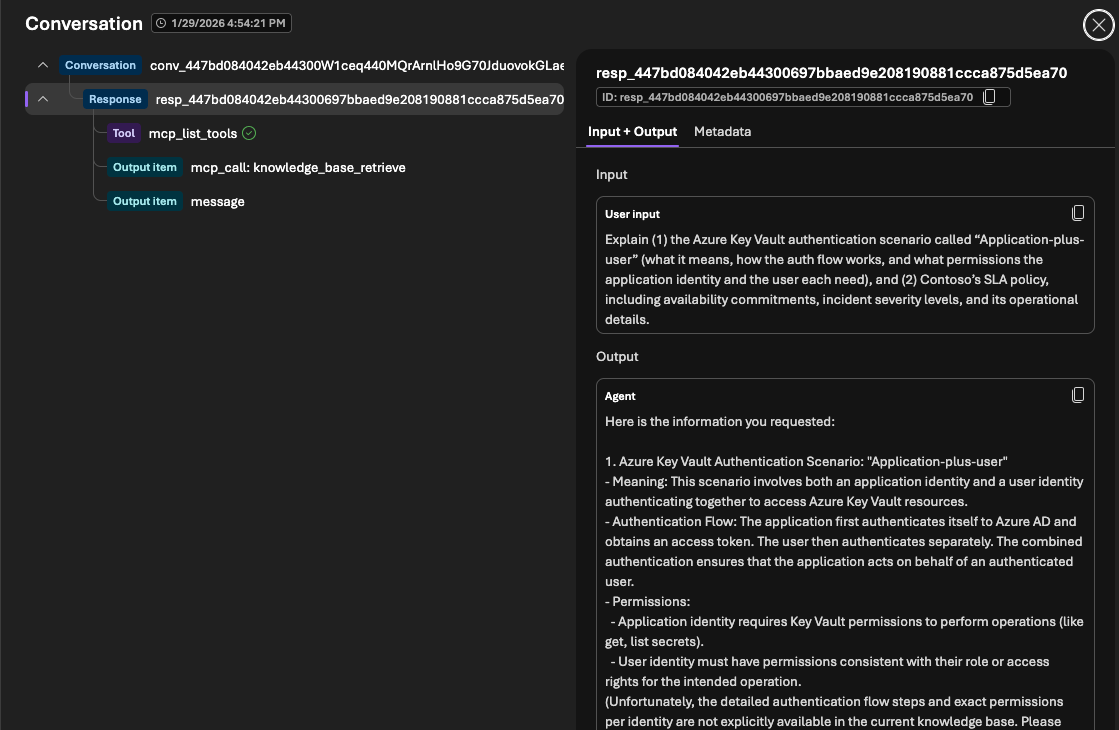This screenshot has width=1119, height=730.
Task: Copy the response ID value
Action: 989,97
